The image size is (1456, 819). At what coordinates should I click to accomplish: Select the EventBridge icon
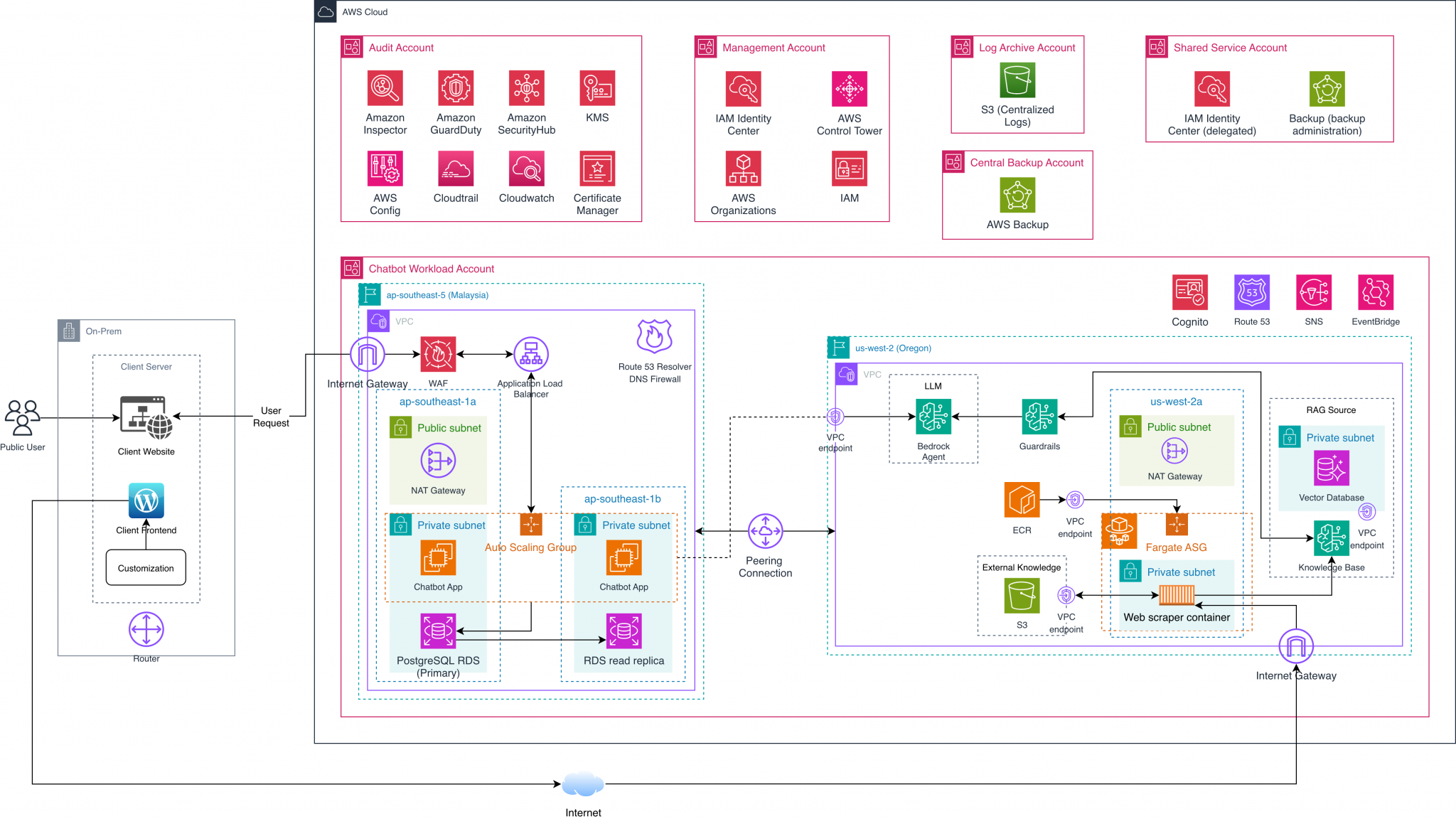[1375, 292]
